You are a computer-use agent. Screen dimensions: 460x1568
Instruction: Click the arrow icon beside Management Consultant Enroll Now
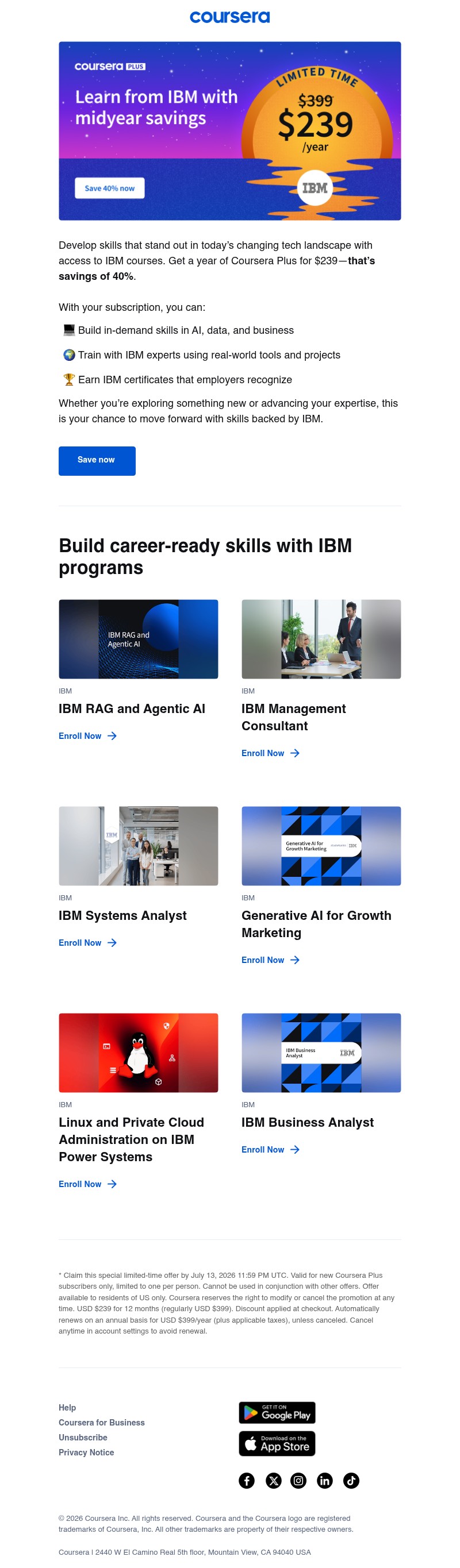tap(295, 753)
